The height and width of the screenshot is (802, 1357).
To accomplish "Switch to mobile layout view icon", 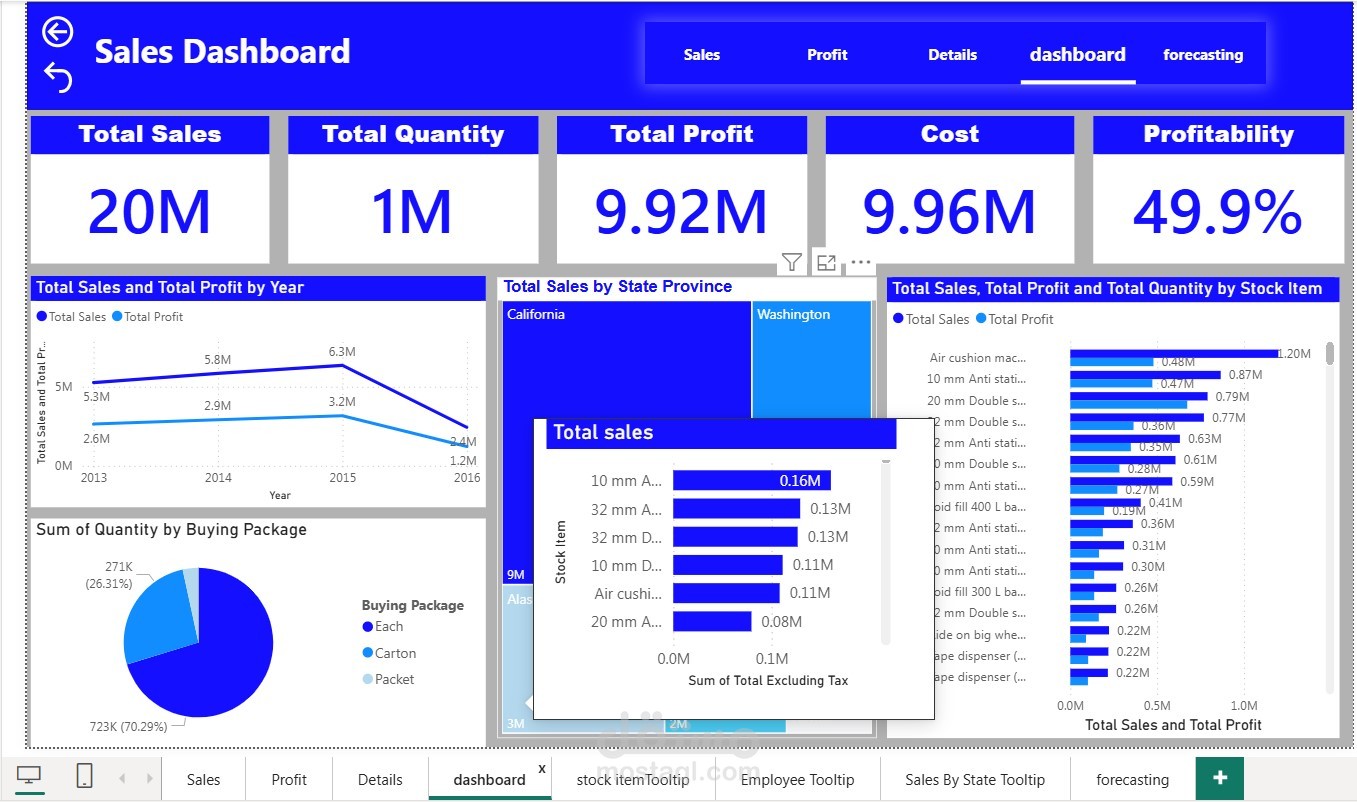I will (85, 776).
